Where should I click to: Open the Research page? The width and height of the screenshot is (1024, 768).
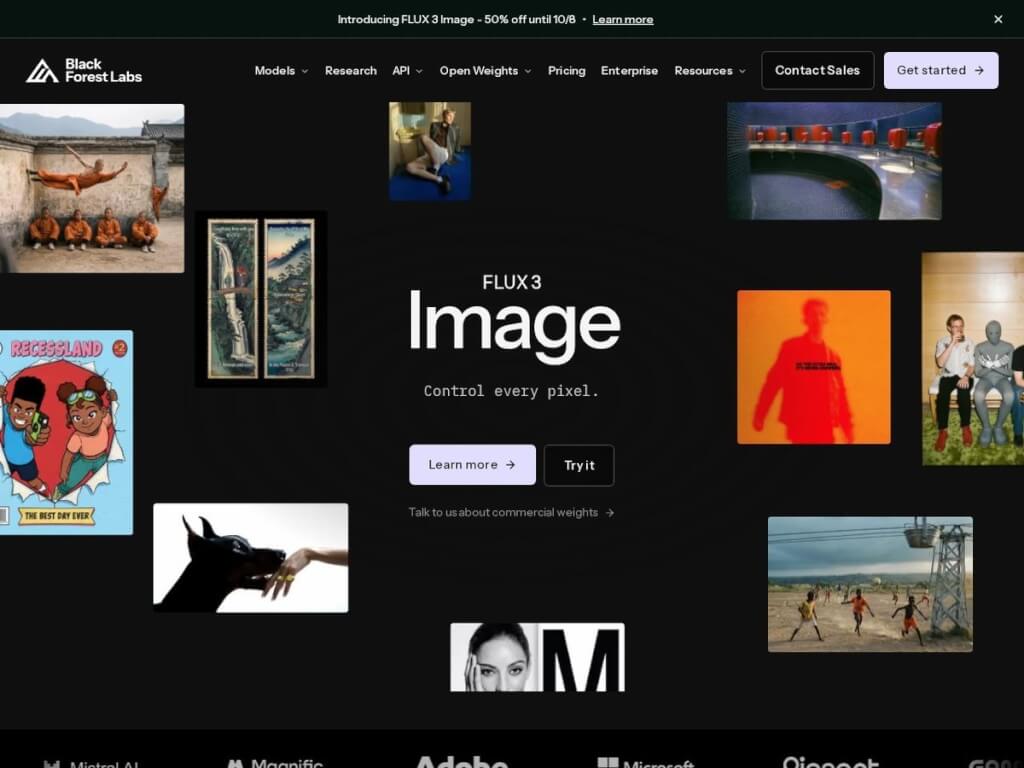(x=351, y=71)
